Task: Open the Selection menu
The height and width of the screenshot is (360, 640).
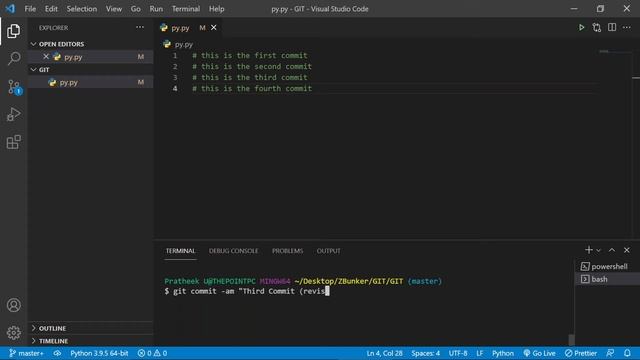Action: click(82, 9)
